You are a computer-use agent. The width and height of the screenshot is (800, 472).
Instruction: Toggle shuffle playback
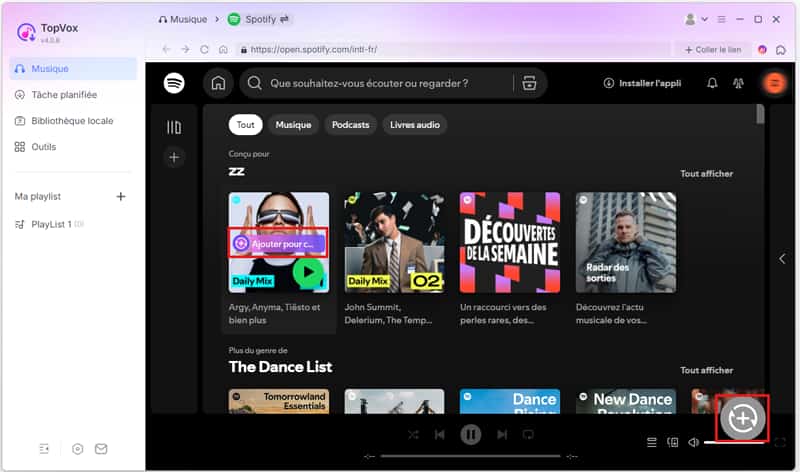coord(413,435)
